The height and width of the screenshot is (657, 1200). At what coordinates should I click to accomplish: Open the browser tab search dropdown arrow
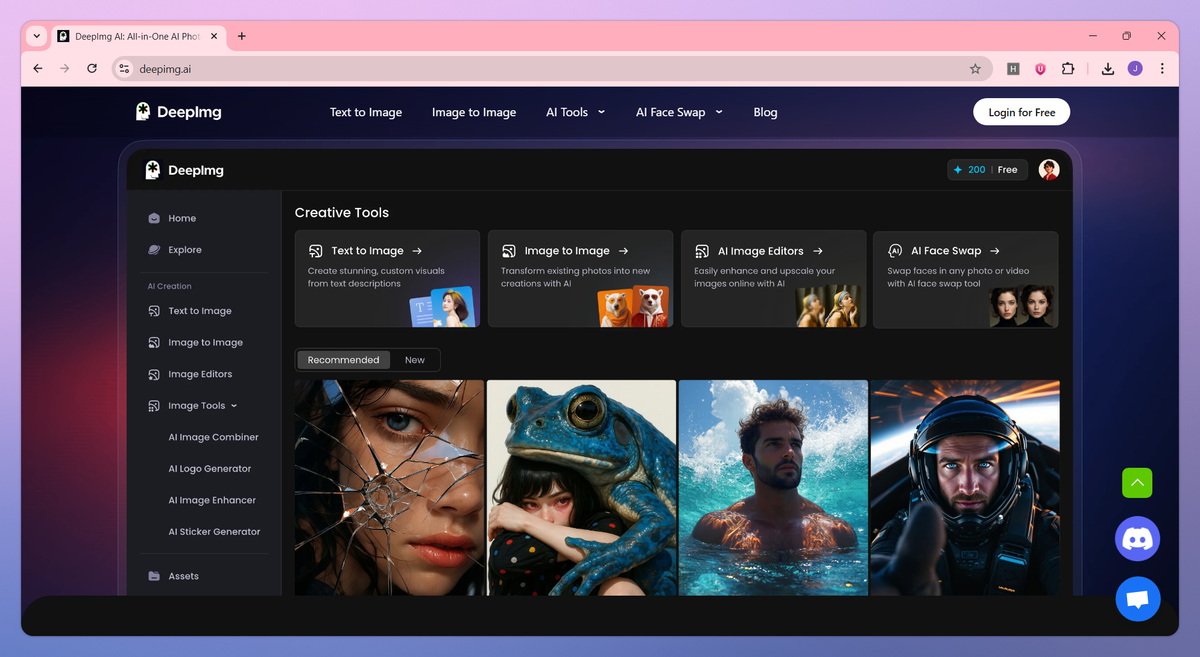37,36
